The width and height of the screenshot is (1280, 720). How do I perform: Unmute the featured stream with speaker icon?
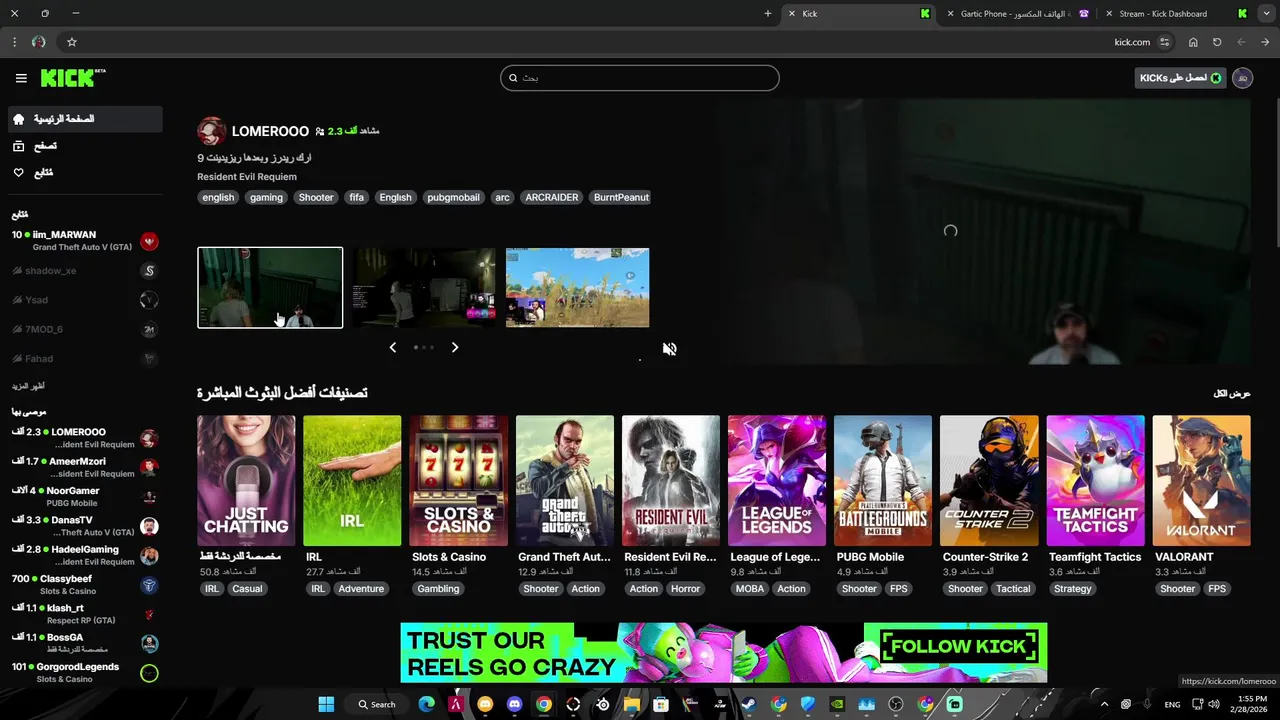click(670, 349)
